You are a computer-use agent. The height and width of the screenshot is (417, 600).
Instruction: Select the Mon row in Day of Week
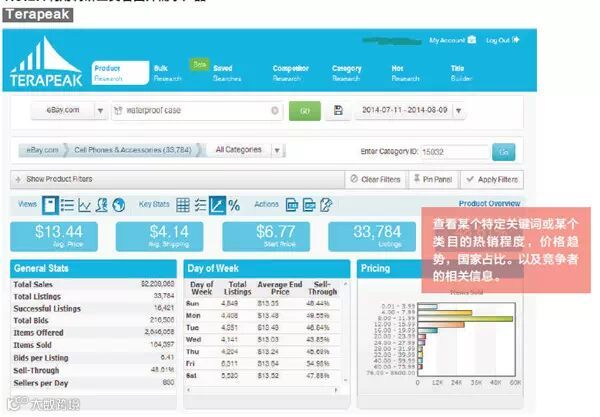click(x=262, y=316)
